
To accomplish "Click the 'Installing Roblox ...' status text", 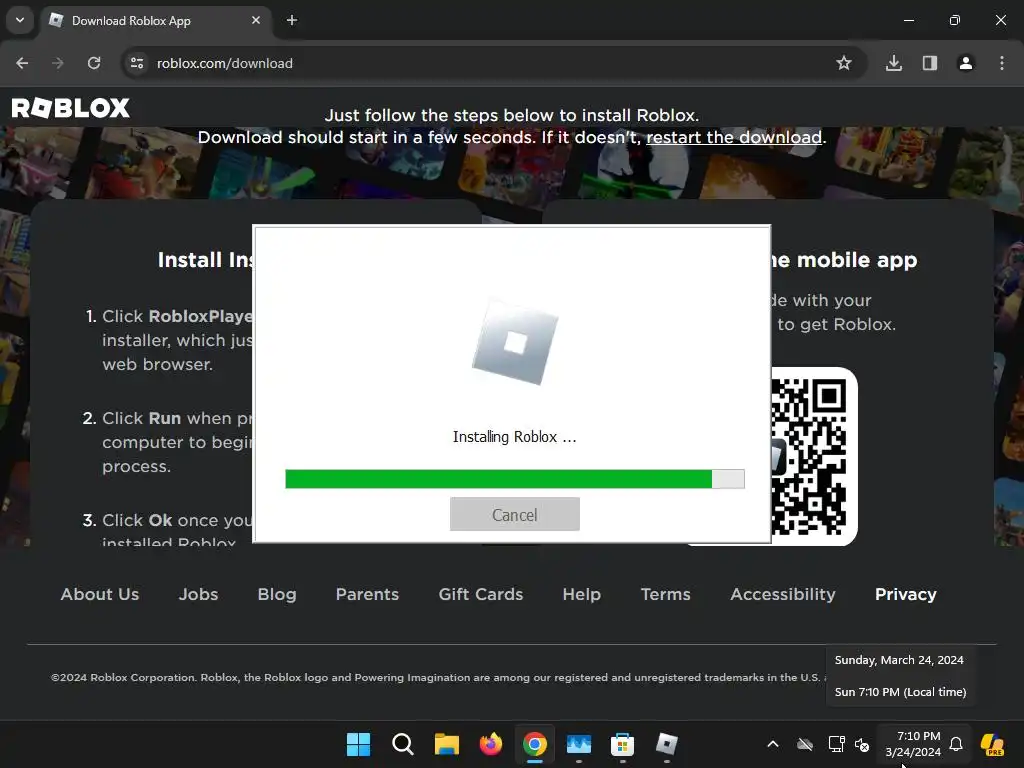I will [515, 437].
